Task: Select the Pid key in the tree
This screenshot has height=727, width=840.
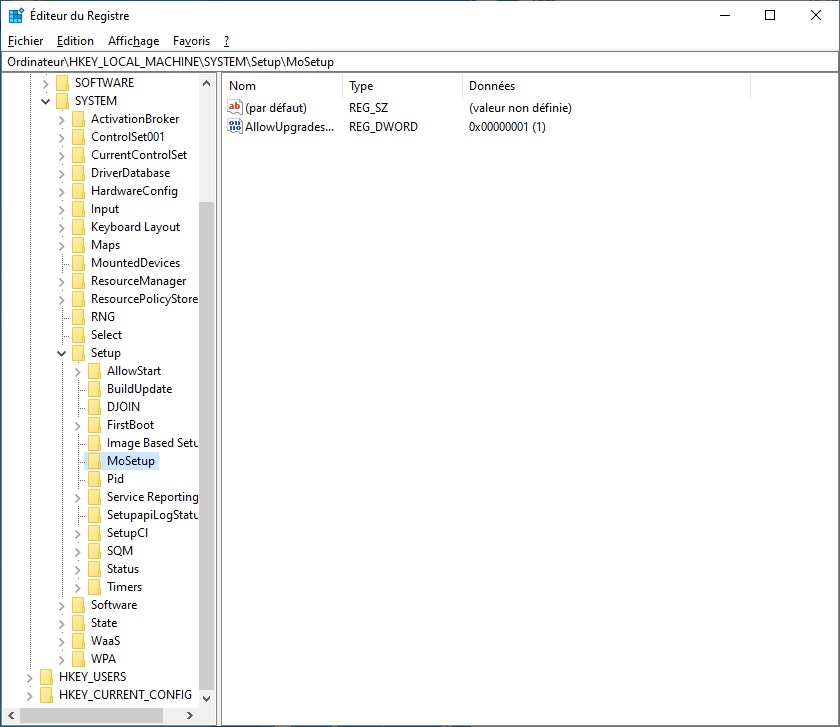Action: pyautogui.click(x=115, y=479)
